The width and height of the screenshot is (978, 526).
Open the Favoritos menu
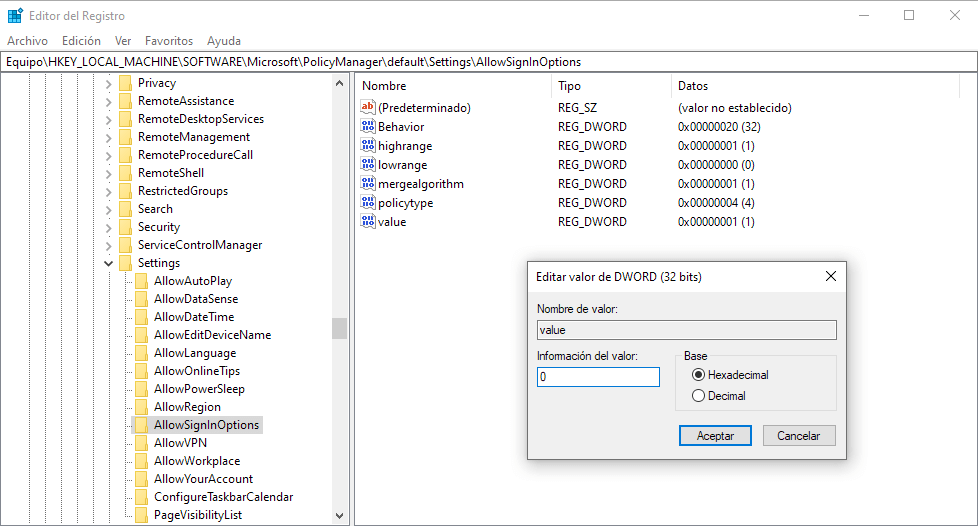click(169, 41)
